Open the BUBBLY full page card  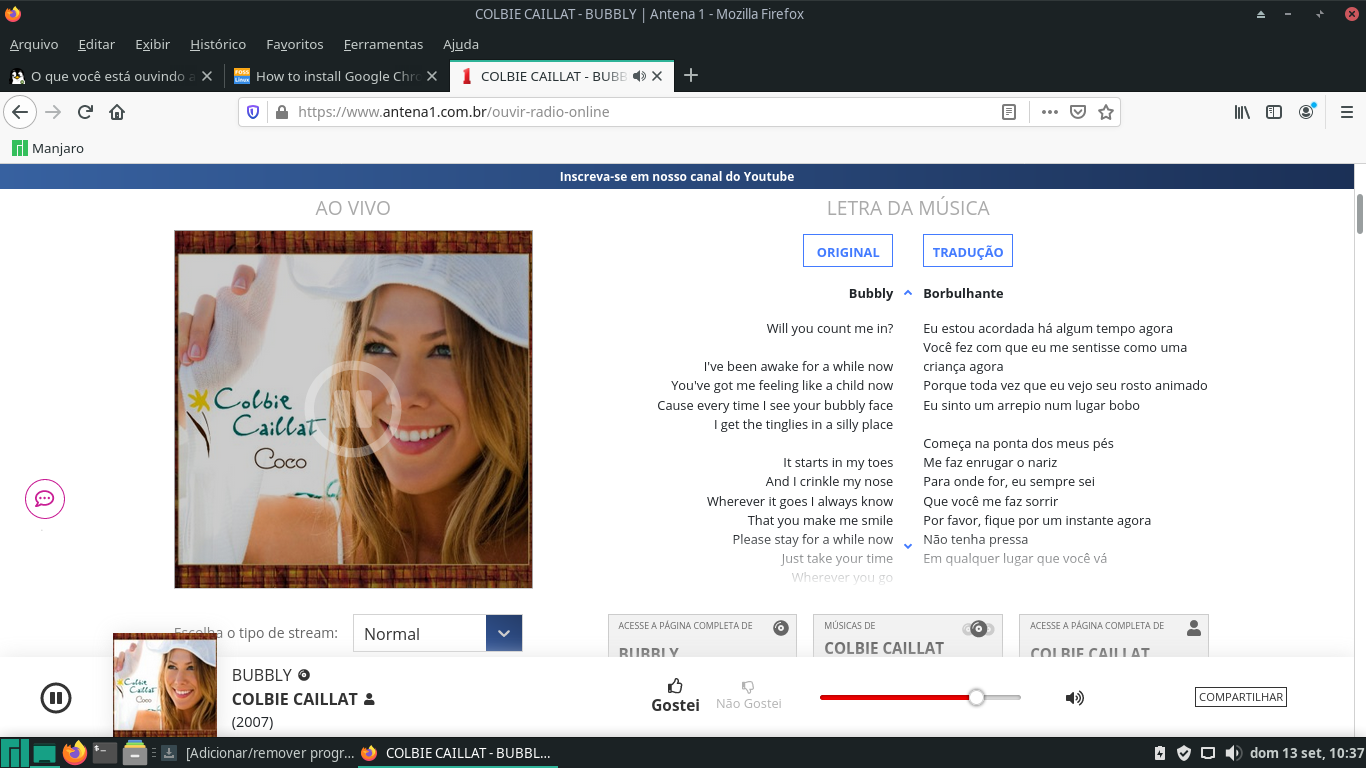702,636
